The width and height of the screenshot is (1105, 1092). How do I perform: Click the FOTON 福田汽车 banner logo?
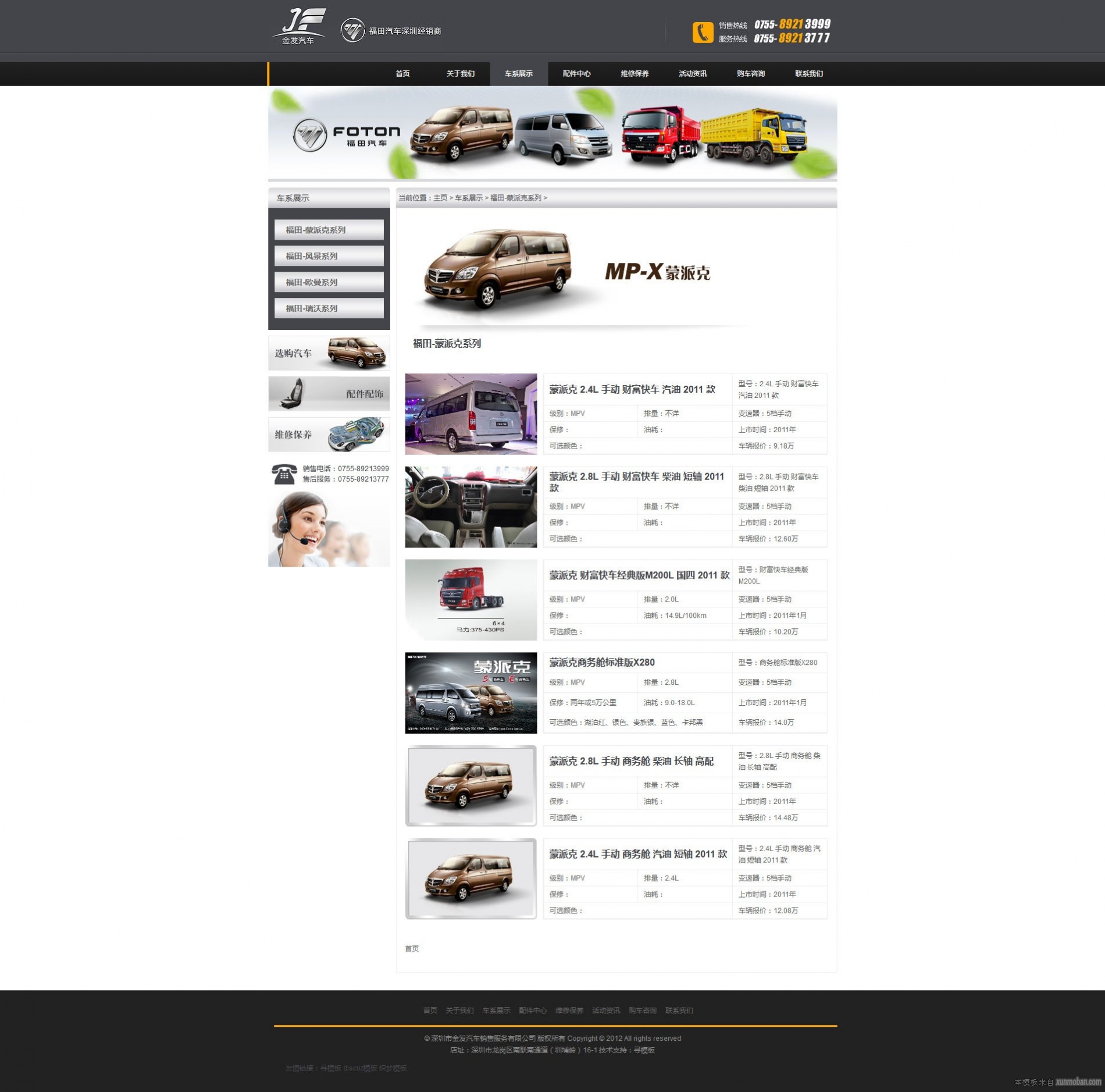(347, 136)
